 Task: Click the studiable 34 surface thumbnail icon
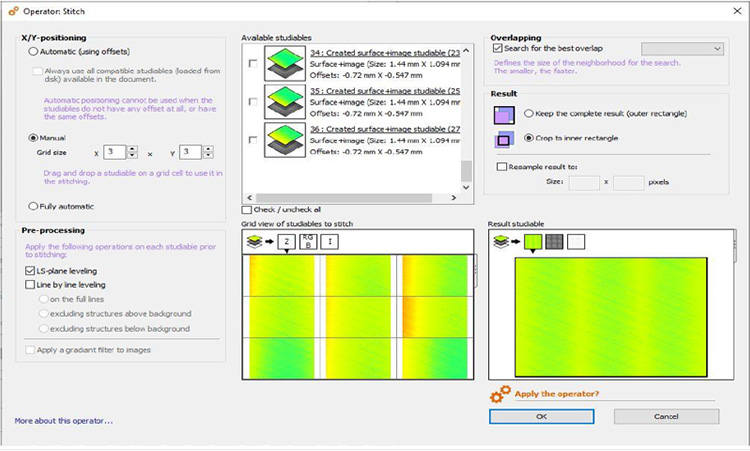point(285,62)
